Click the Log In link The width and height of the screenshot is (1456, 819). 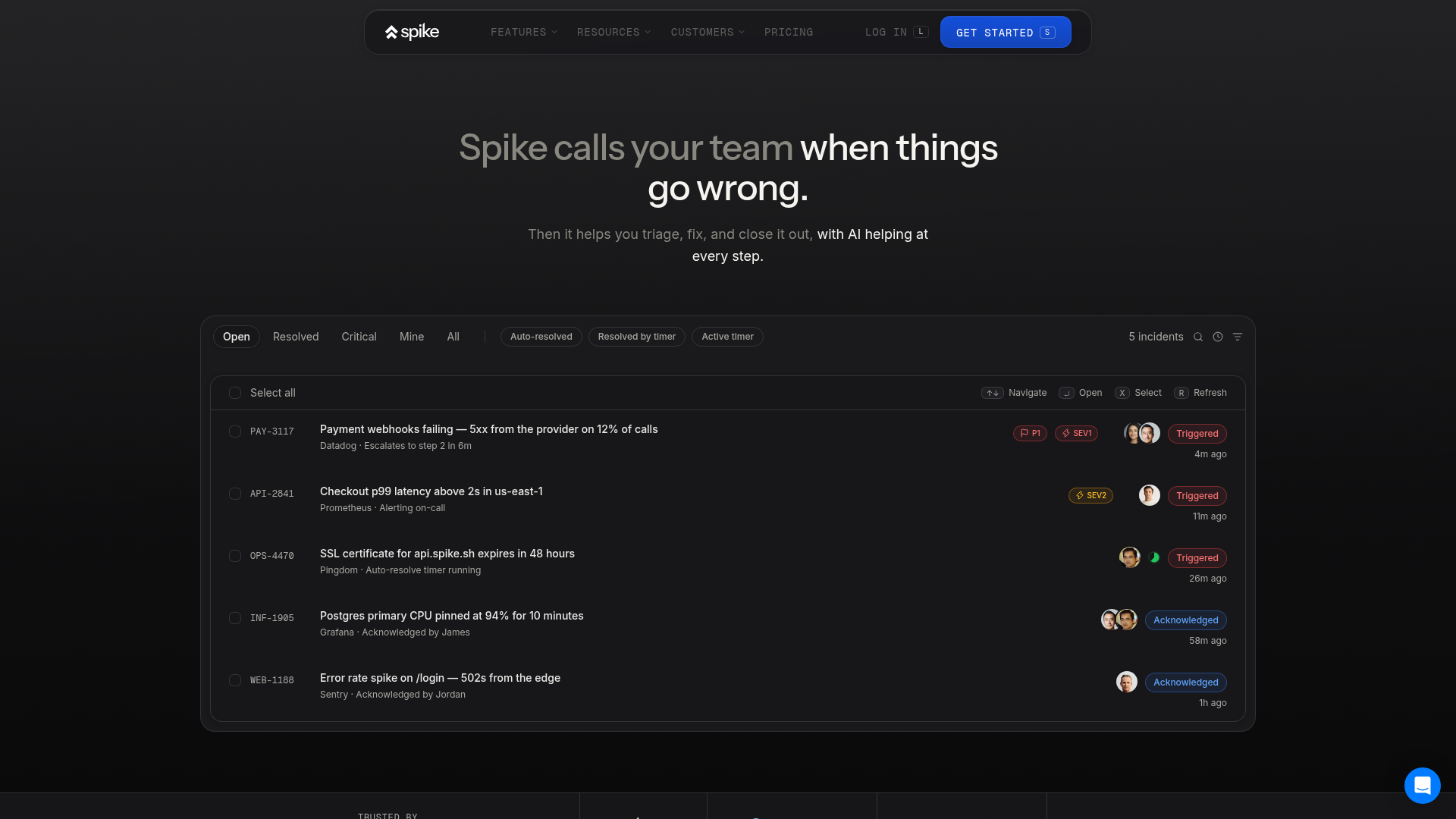pos(896,32)
